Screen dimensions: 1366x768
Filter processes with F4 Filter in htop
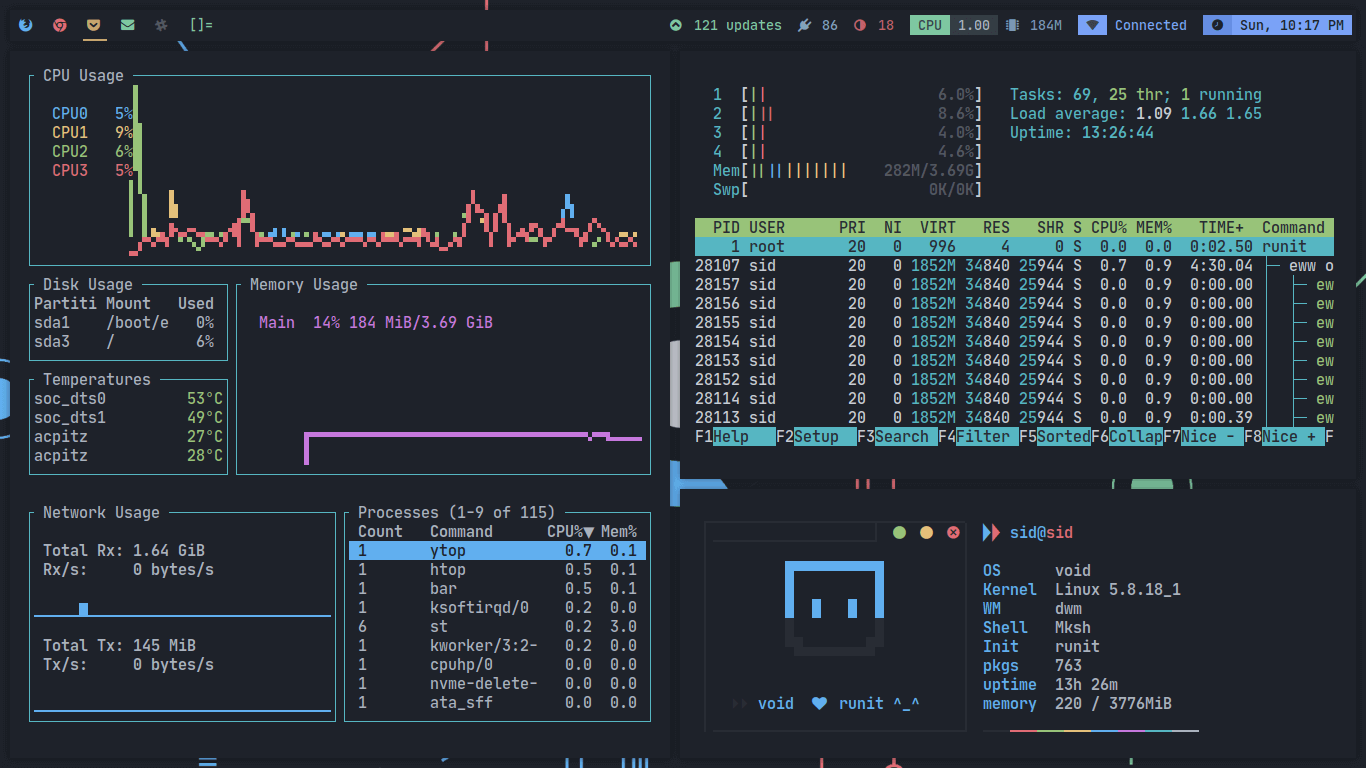(x=978, y=437)
